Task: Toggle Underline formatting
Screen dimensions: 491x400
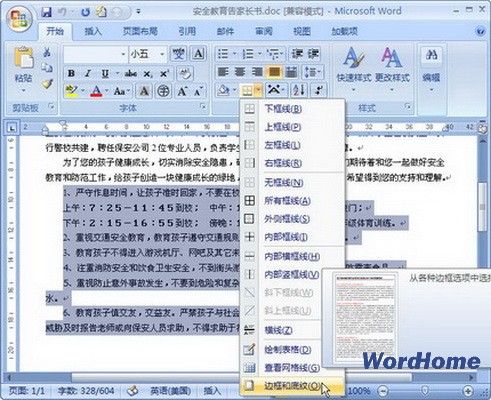Action: coord(105,73)
